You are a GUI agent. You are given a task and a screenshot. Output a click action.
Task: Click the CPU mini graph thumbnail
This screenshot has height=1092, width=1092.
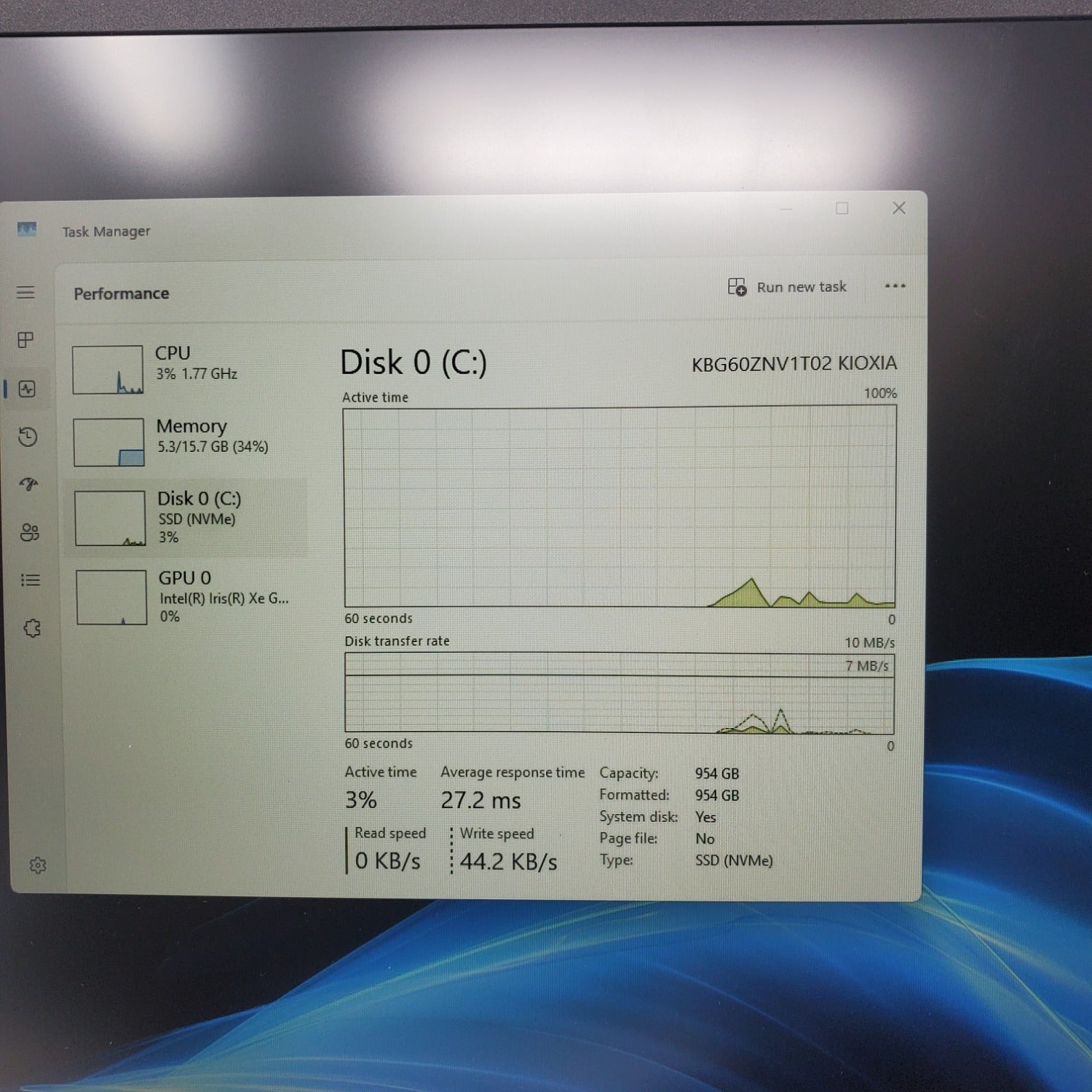coord(108,370)
